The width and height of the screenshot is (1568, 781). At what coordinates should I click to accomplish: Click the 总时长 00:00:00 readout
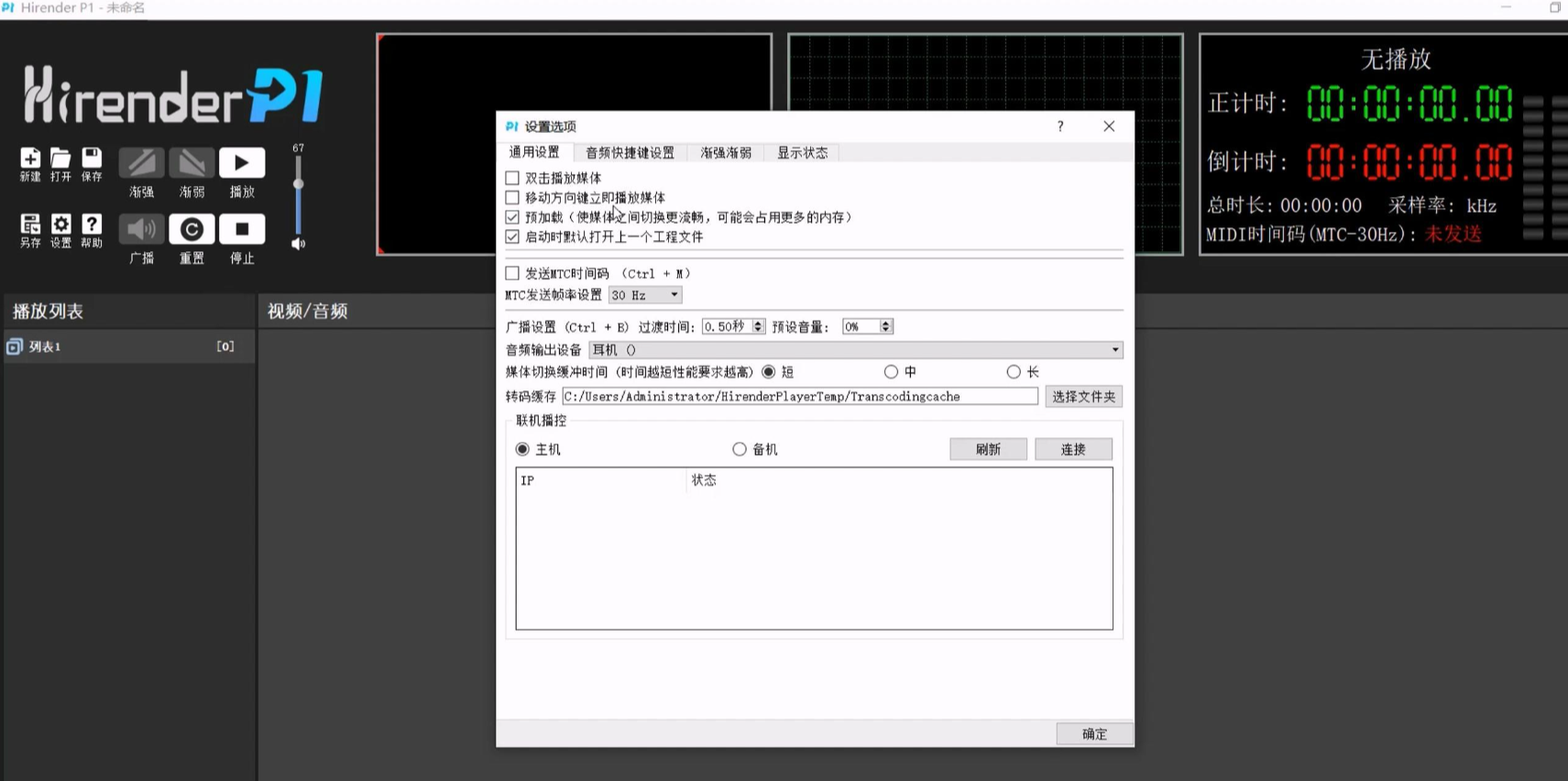pyautogui.click(x=1284, y=205)
